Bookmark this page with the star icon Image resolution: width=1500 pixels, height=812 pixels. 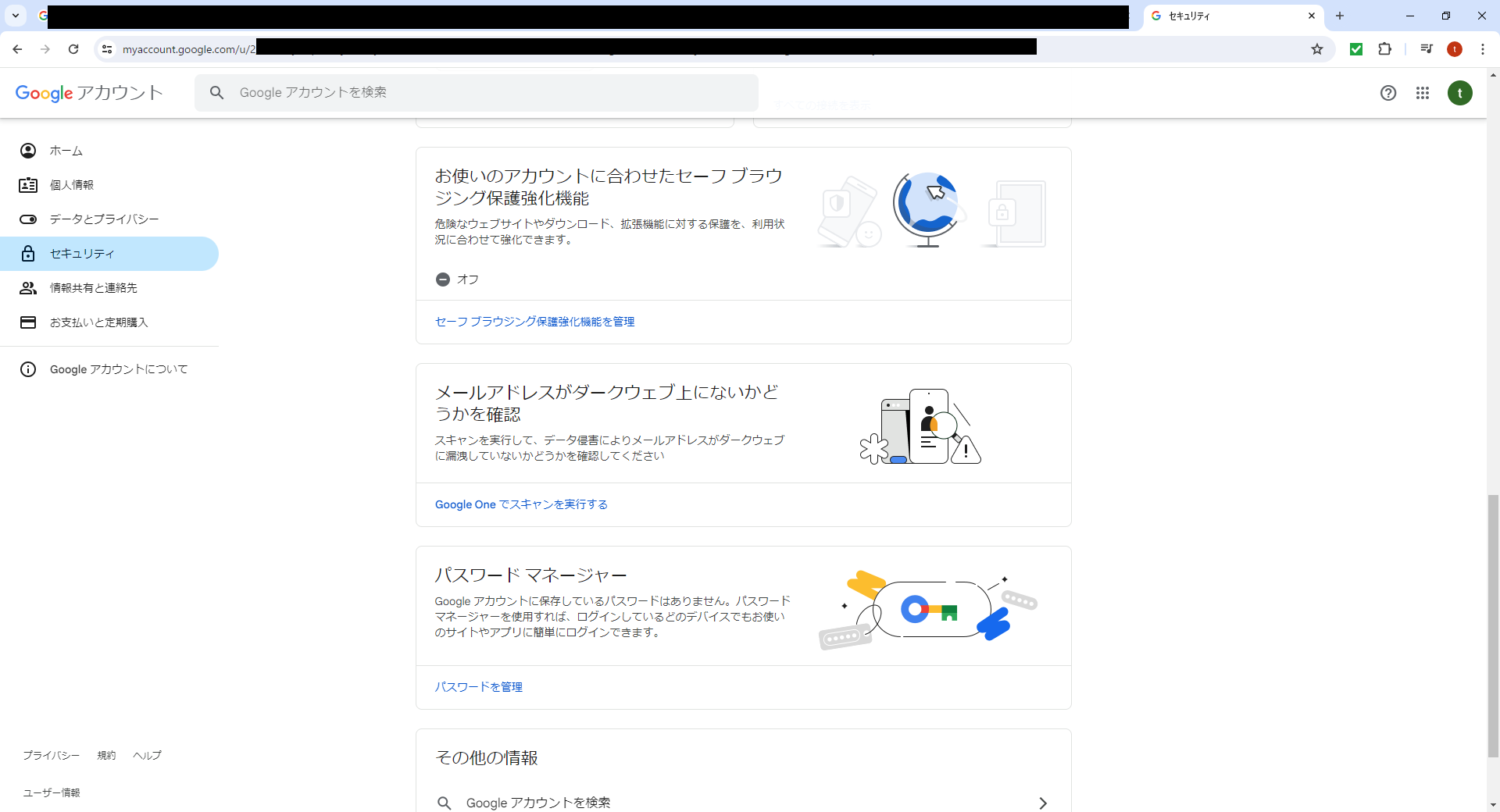pos(1318,48)
